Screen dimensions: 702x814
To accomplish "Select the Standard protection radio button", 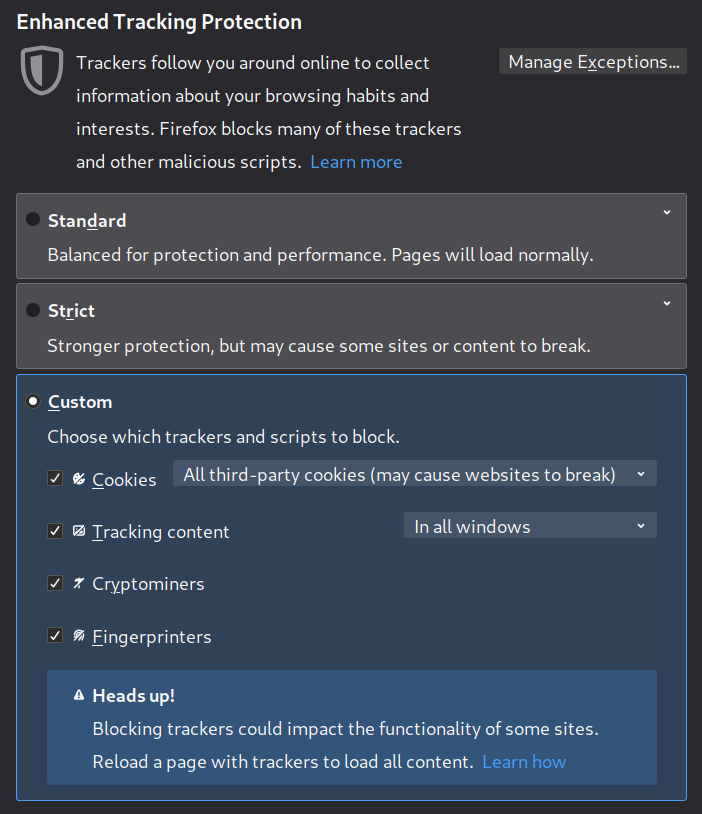I will (33, 220).
